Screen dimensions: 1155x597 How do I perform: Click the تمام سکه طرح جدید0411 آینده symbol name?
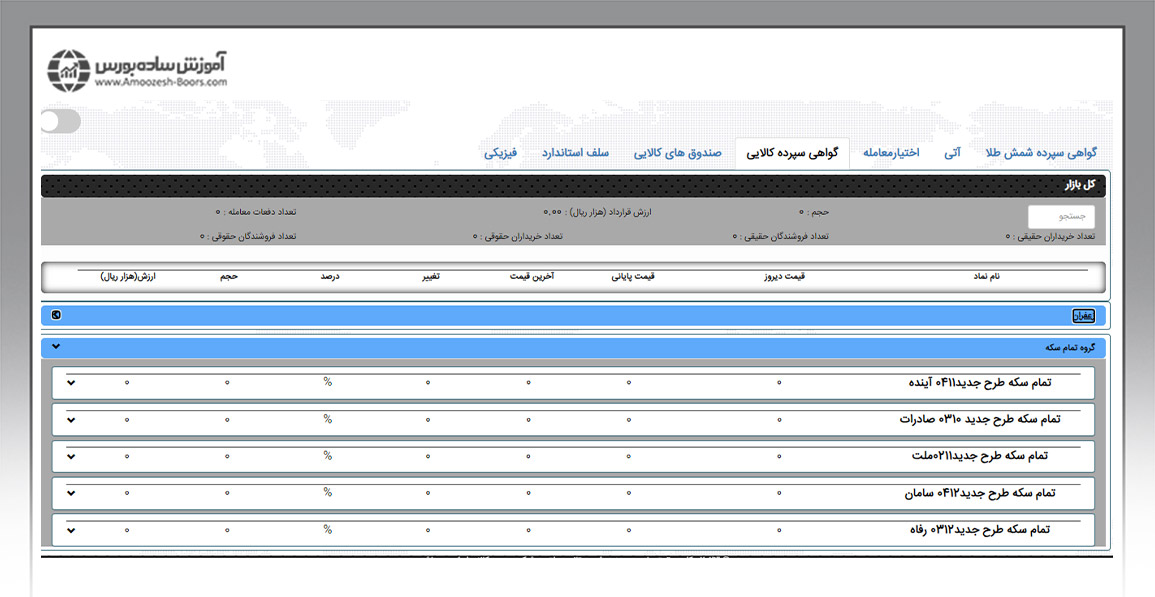coord(980,382)
